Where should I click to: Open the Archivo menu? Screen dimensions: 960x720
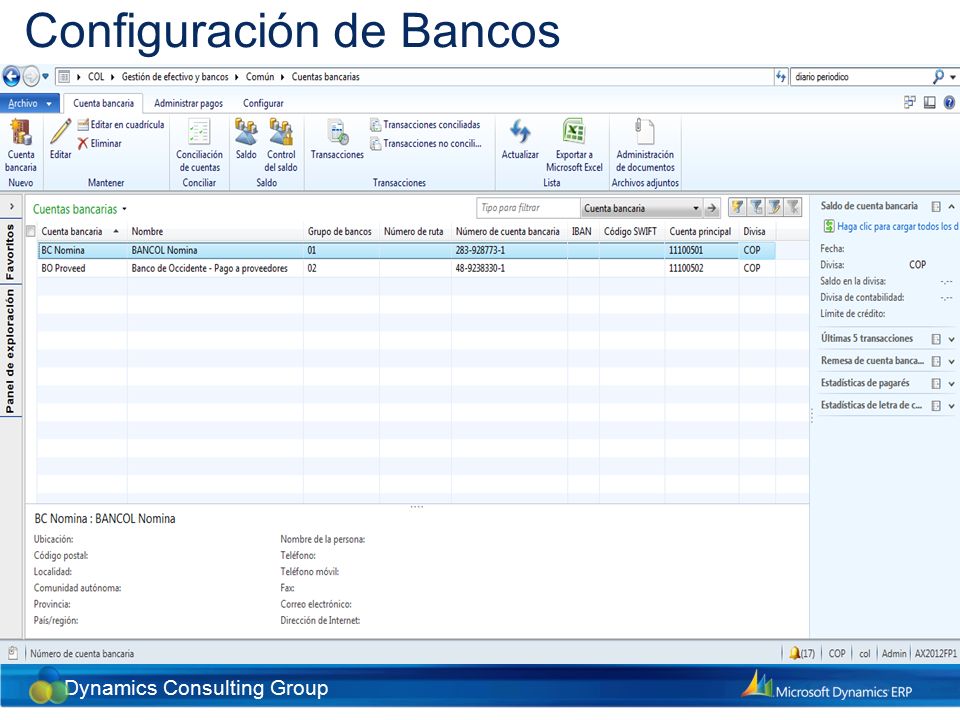pos(29,103)
